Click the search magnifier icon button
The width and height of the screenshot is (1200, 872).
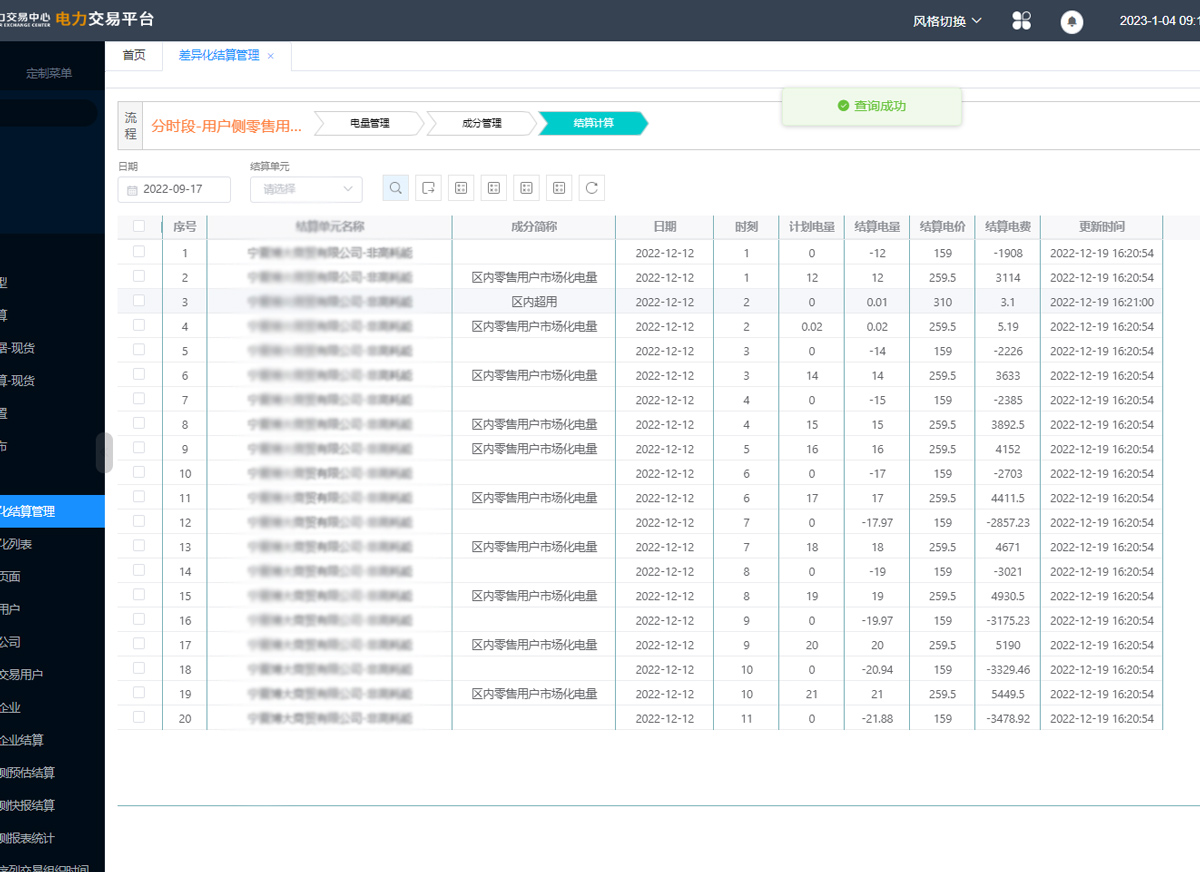pos(396,187)
